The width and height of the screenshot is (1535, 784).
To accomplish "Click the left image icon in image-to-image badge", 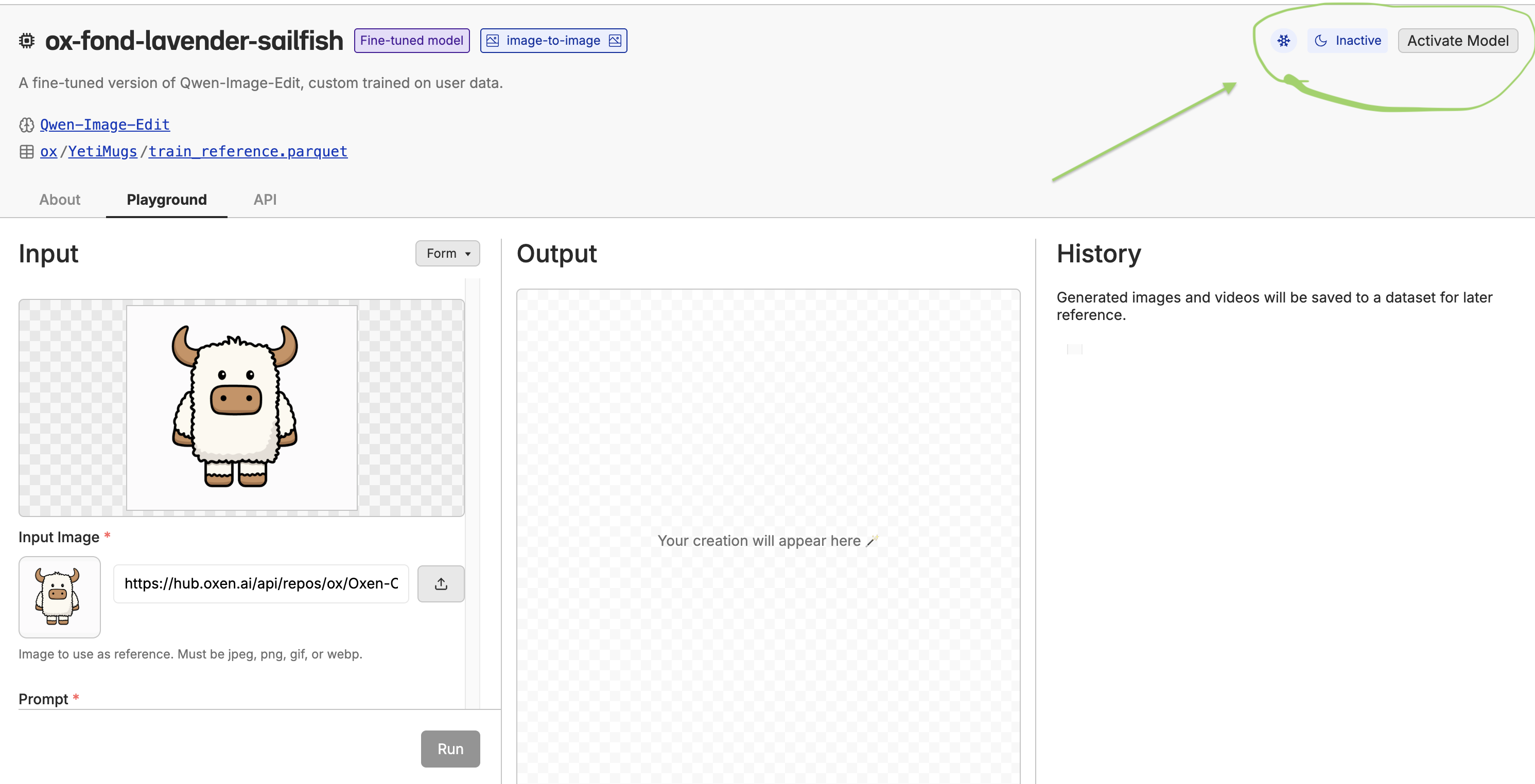I will point(492,41).
